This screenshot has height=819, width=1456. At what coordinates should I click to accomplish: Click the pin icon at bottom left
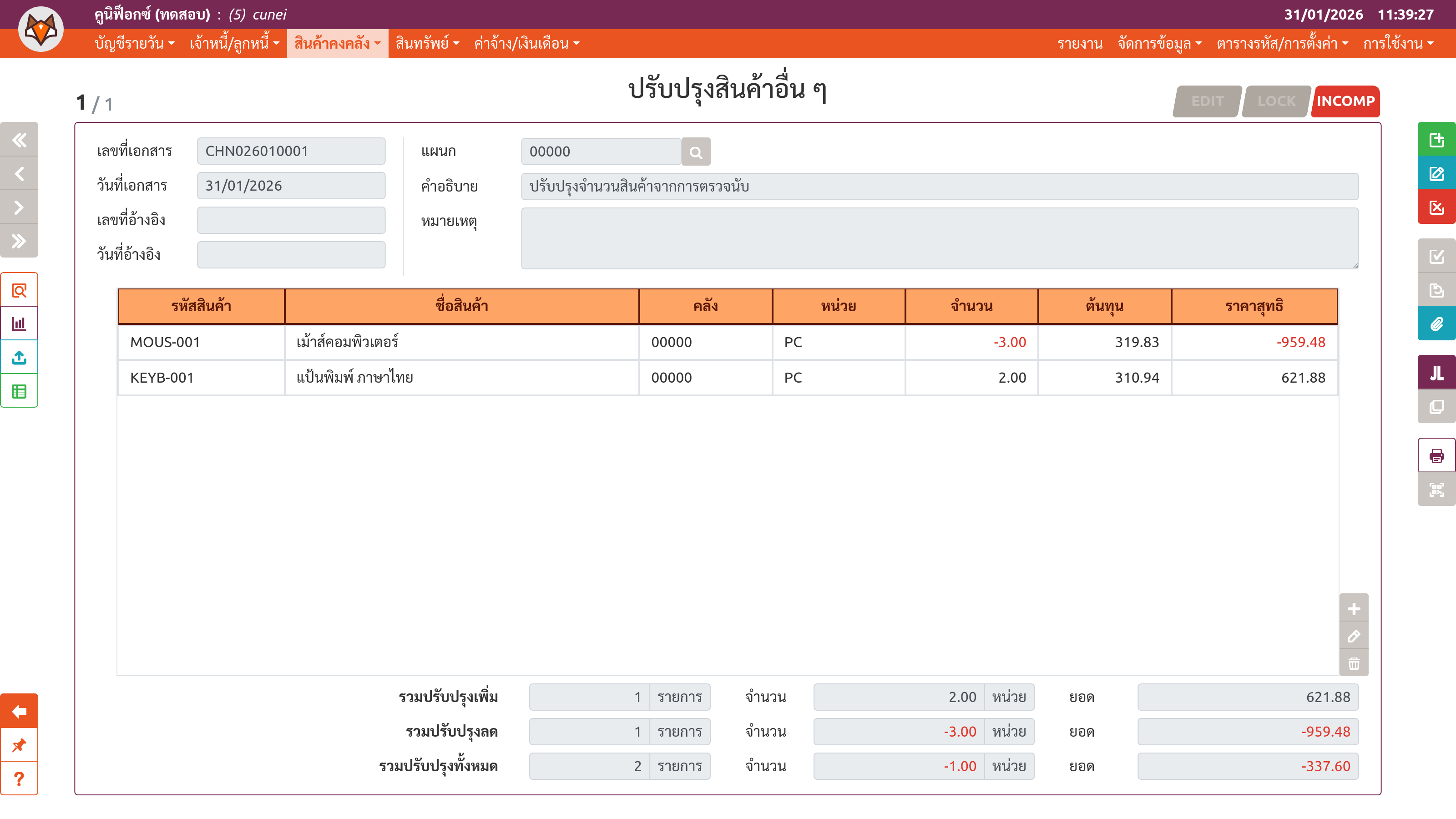pos(19,745)
